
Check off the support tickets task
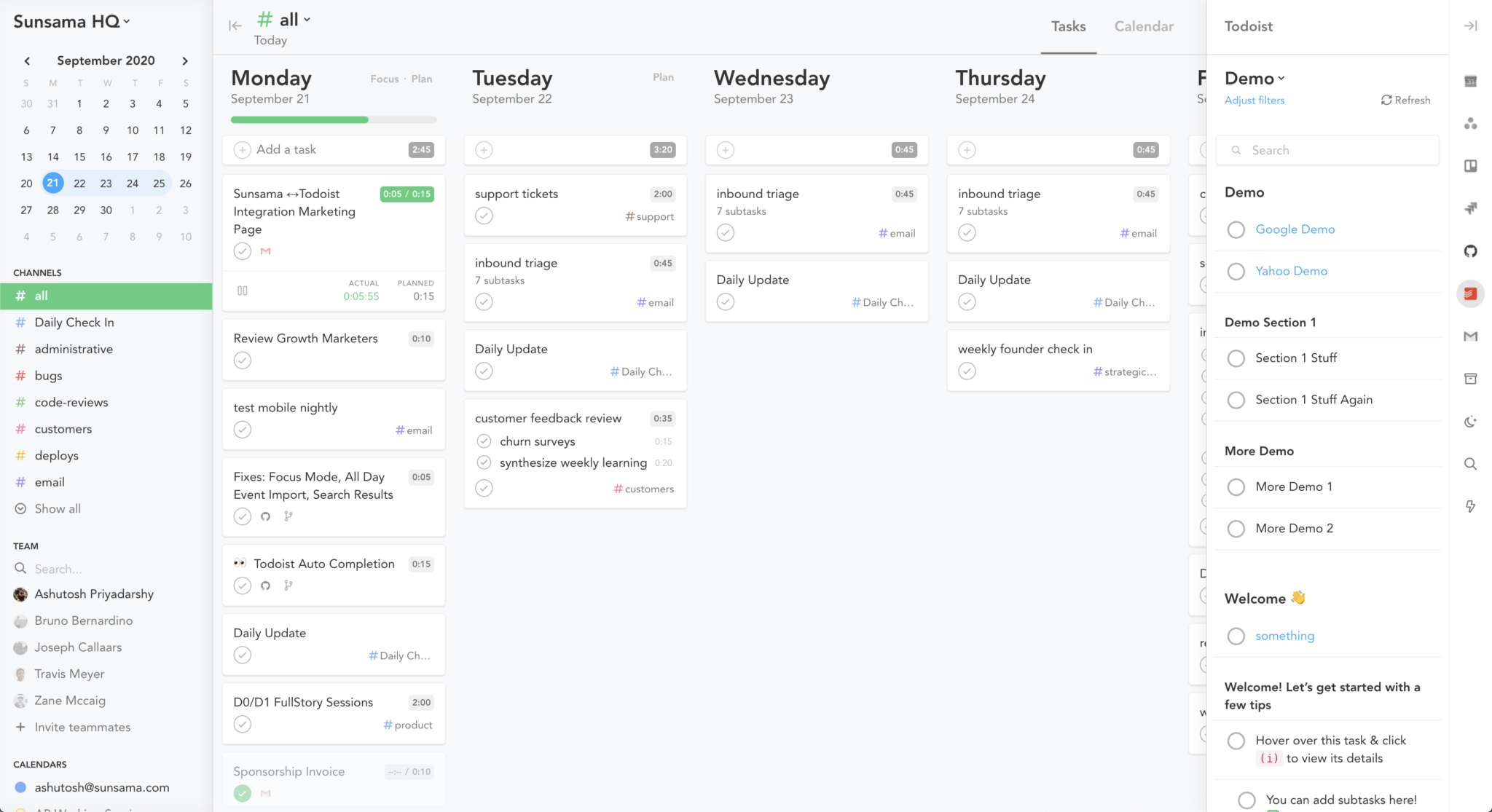coord(484,215)
